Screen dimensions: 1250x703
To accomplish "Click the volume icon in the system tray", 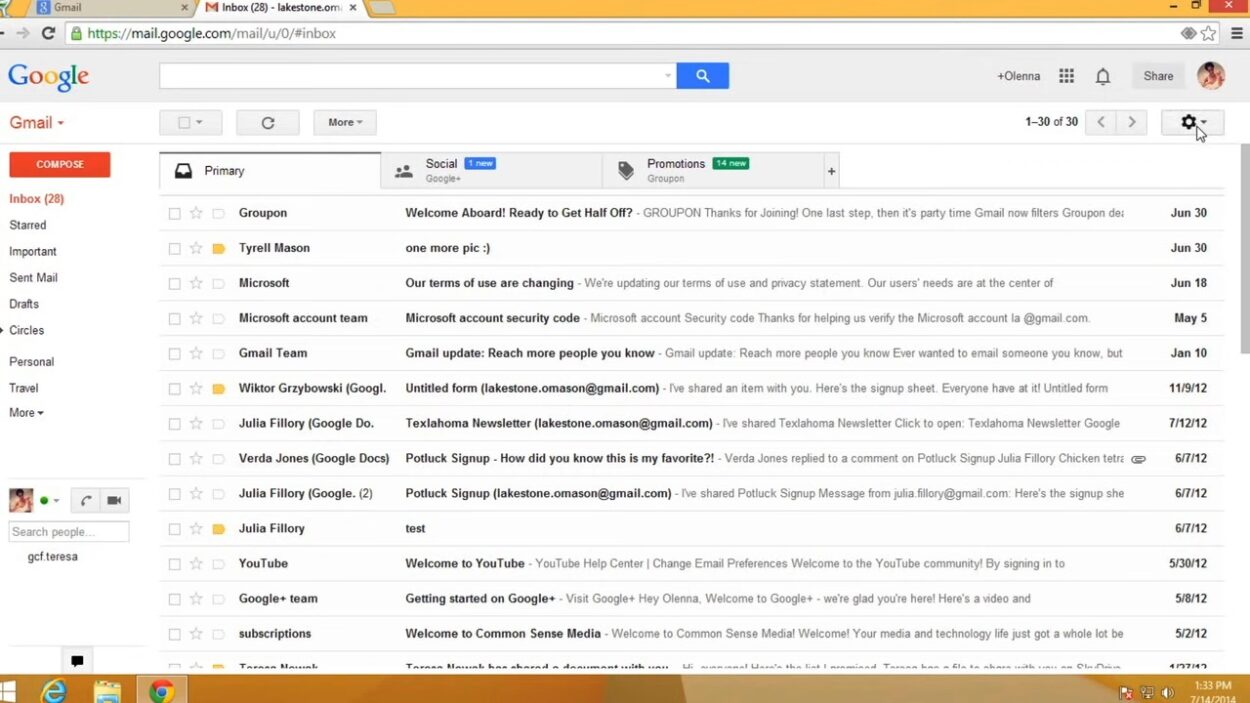I will tap(1168, 692).
